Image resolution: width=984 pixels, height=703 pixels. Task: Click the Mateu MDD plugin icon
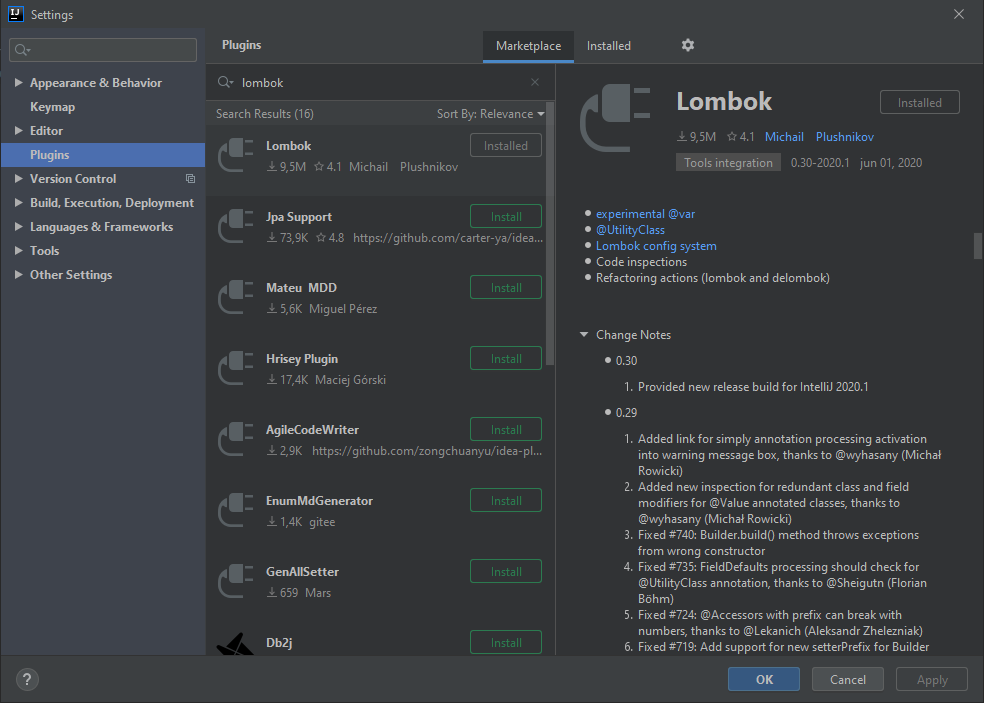(x=235, y=297)
